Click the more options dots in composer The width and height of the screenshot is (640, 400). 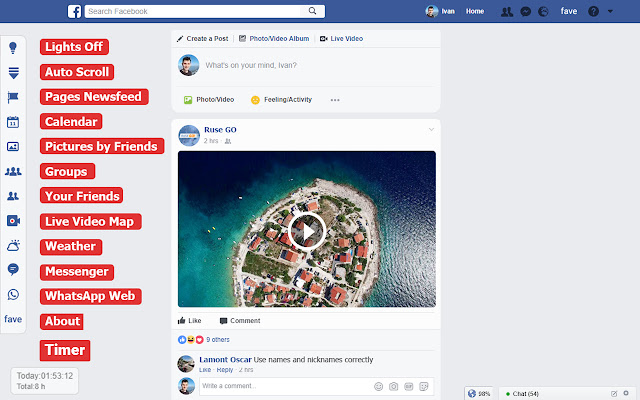coord(335,100)
